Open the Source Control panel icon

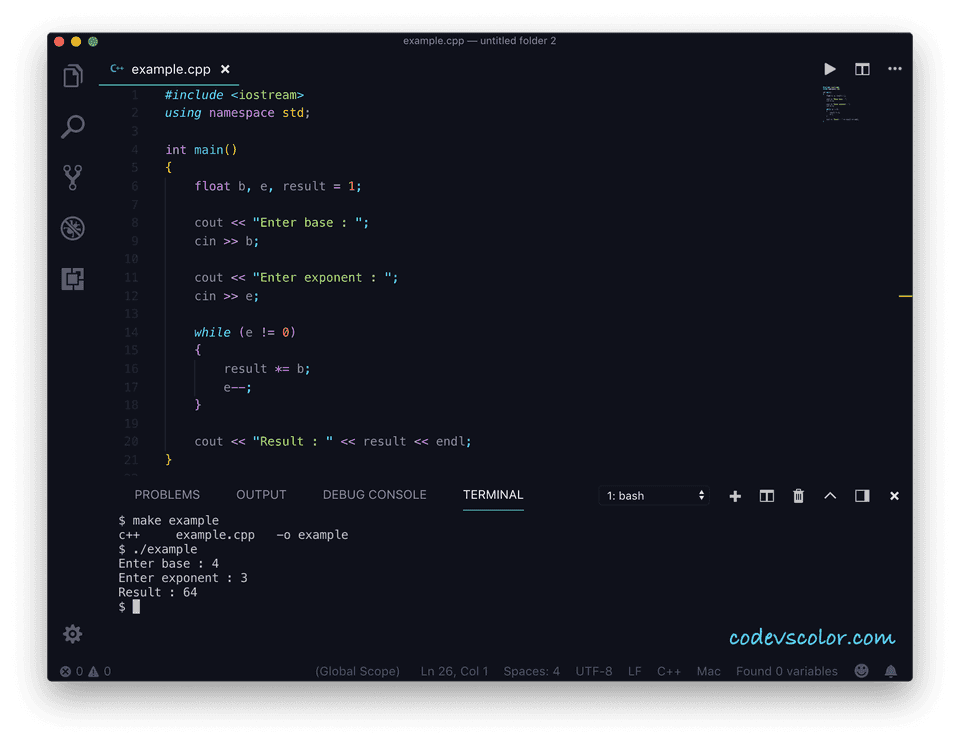click(72, 176)
